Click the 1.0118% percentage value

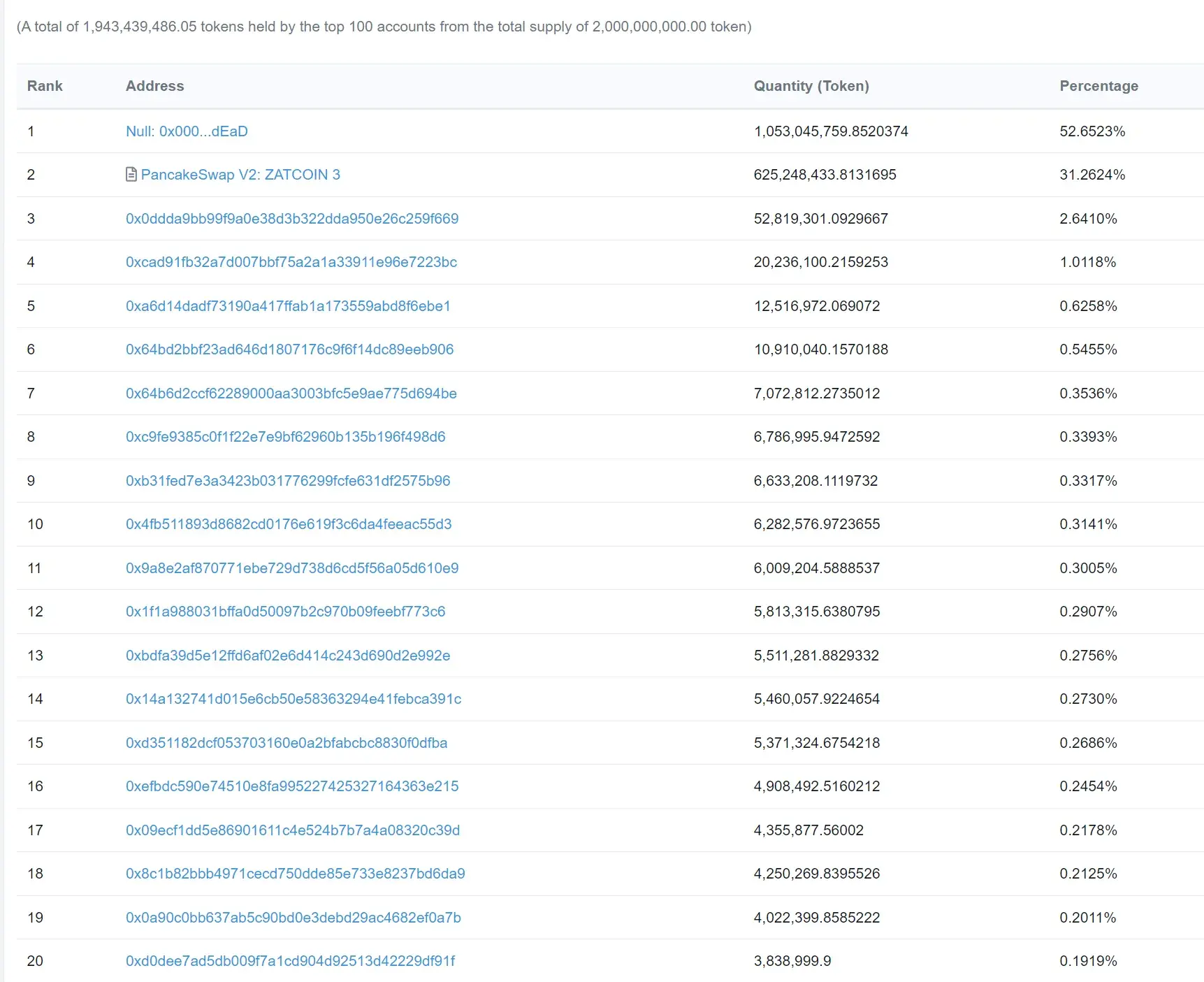pos(1088,262)
